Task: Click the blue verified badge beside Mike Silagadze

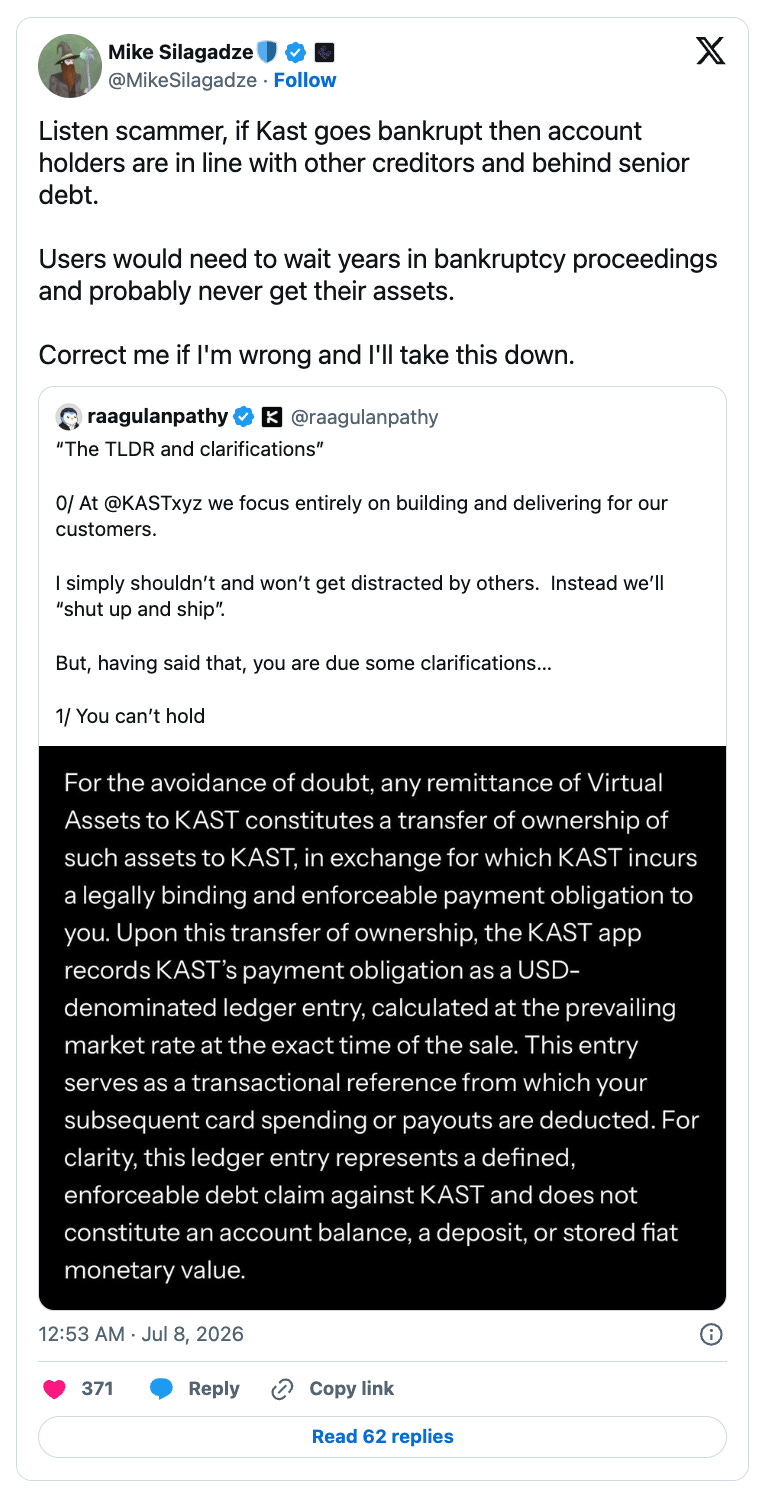Action: pos(296,52)
